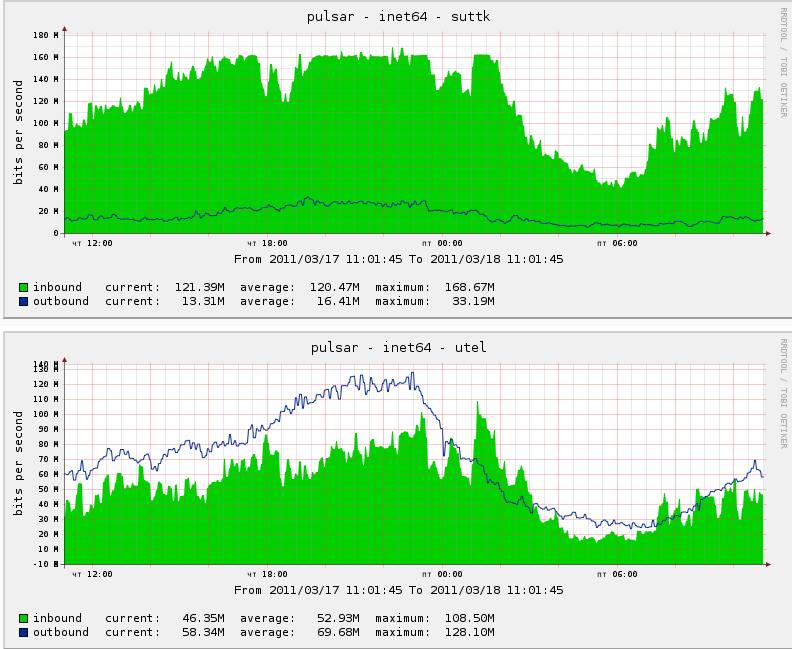Viewport: 792px width, 649px height.
Task: Click blue outbound swatch in suttk legend
Action: click(23, 301)
